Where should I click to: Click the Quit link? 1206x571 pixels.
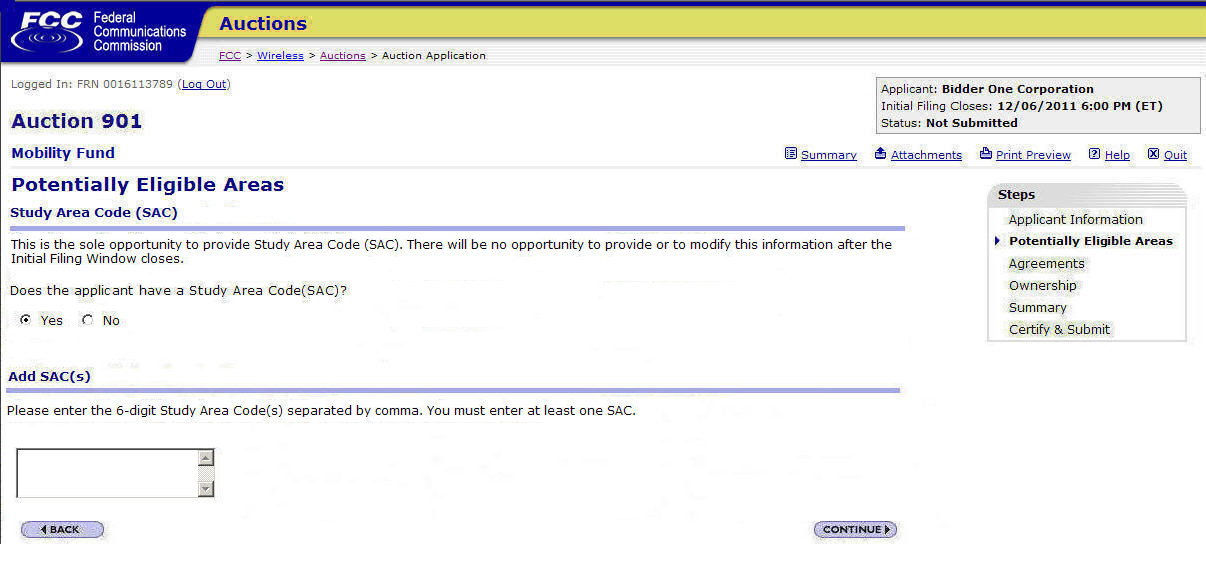point(1175,155)
